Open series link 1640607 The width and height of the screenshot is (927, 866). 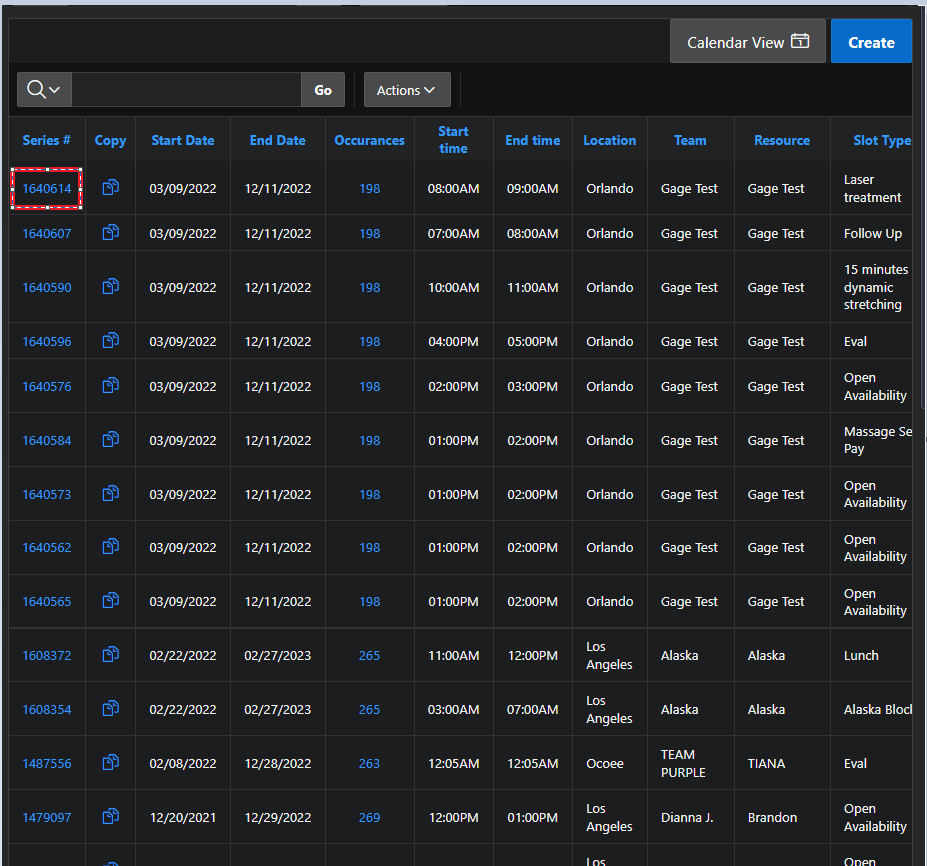click(47, 234)
